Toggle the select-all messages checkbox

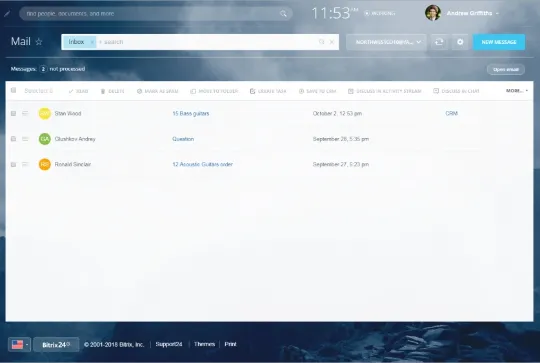point(13,91)
